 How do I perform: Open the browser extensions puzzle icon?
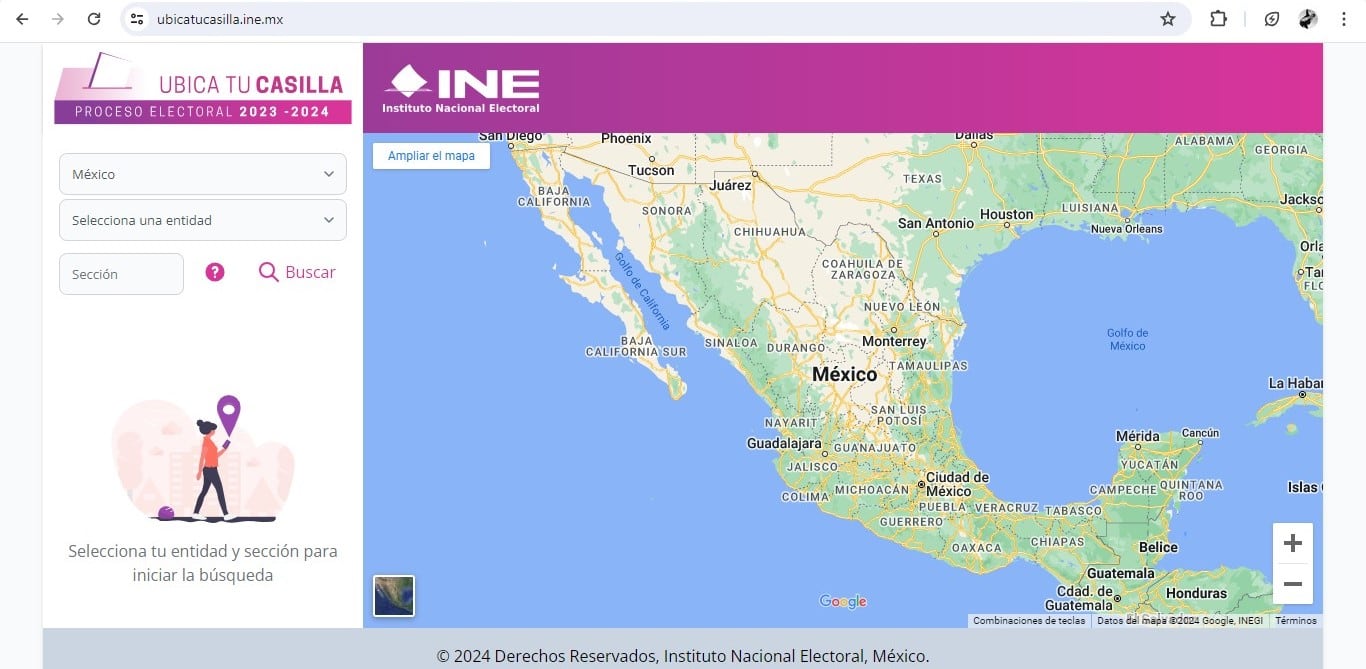tap(1218, 19)
